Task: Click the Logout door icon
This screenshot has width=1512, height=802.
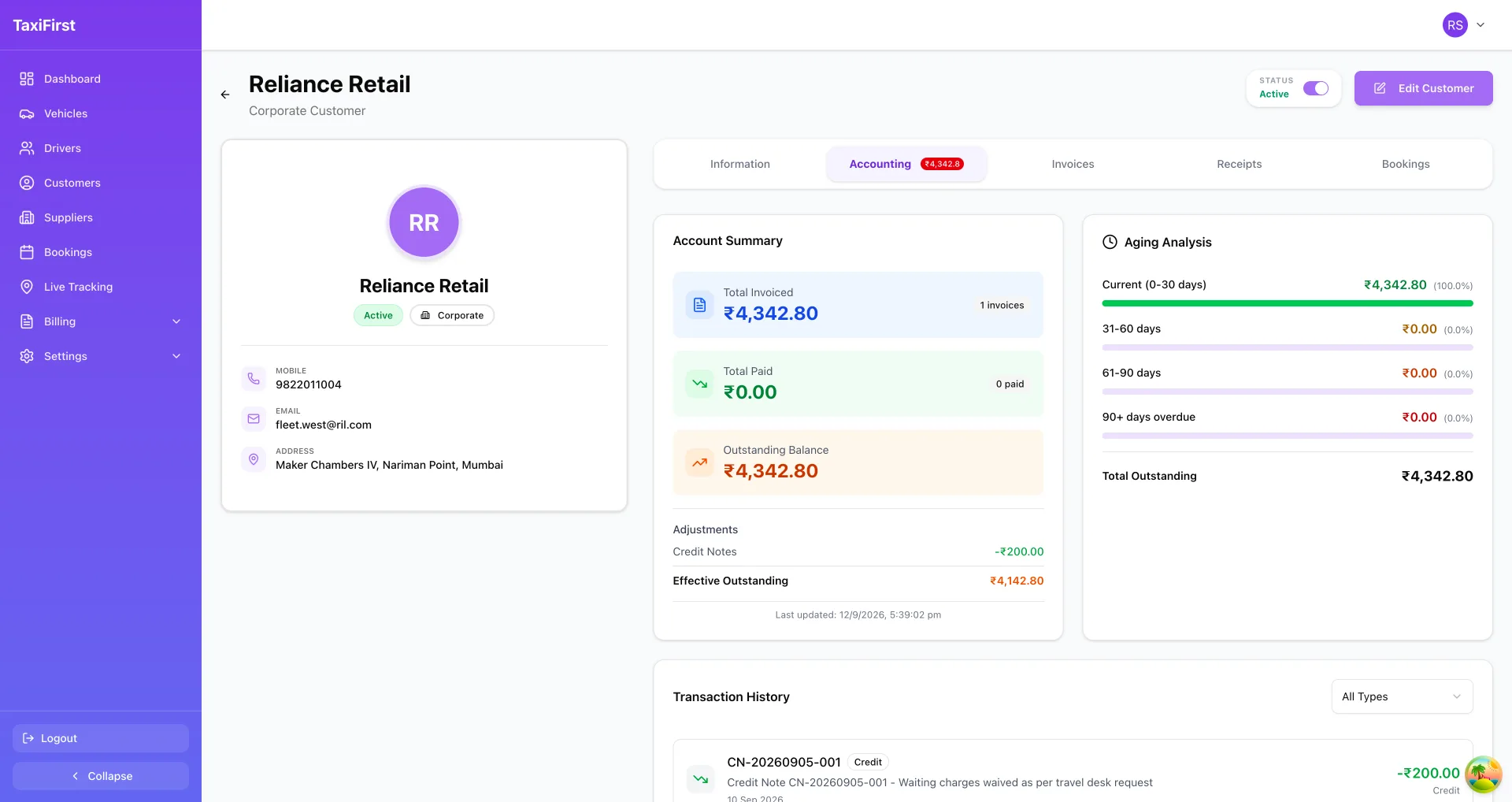Action: pyautogui.click(x=28, y=738)
